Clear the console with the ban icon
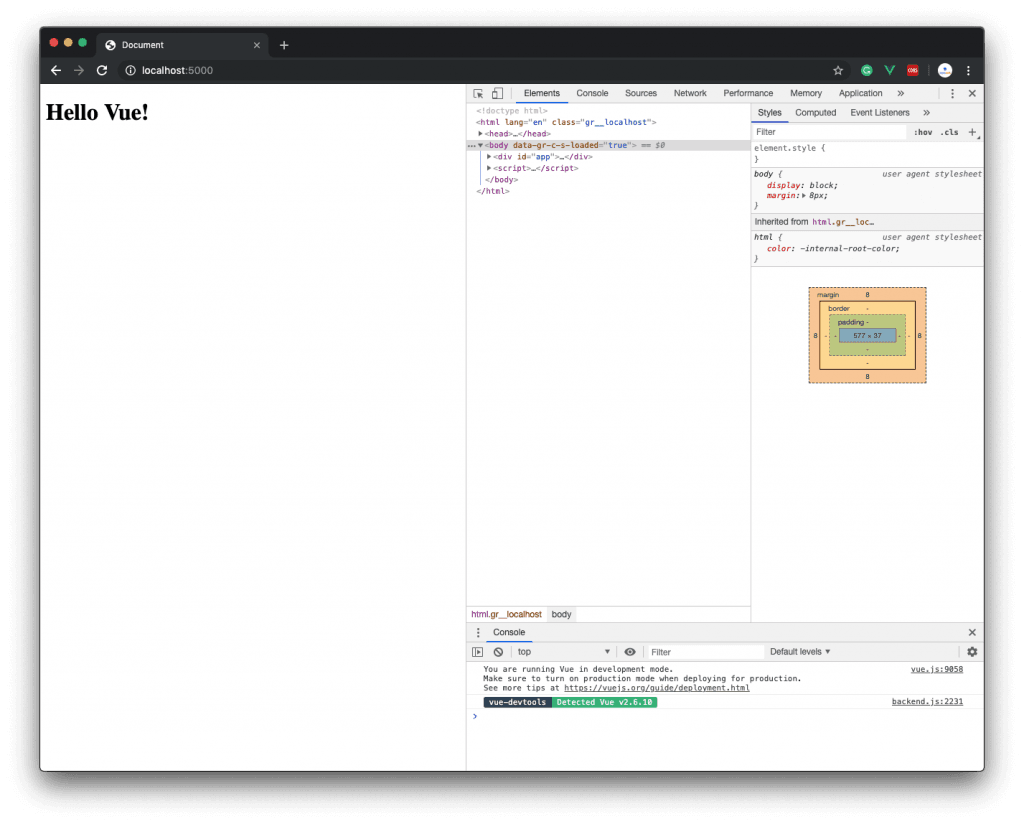The height and width of the screenshot is (824, 1024). click(x=498, y=652)
